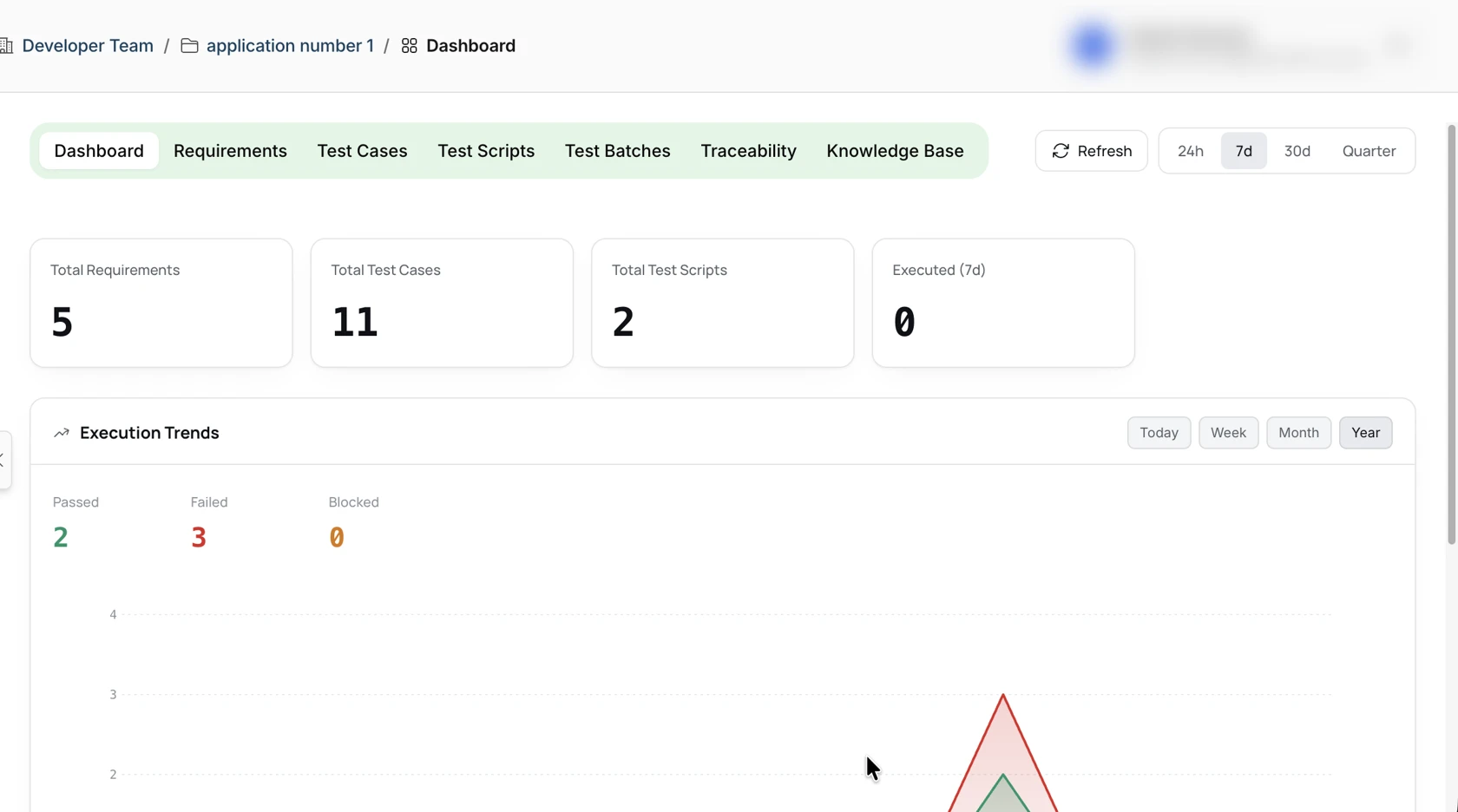Image resolution: width=1458 pixels, height=812 pixels.
Task: Click the folder icon before application number 1
Action: tap(189, 45)
